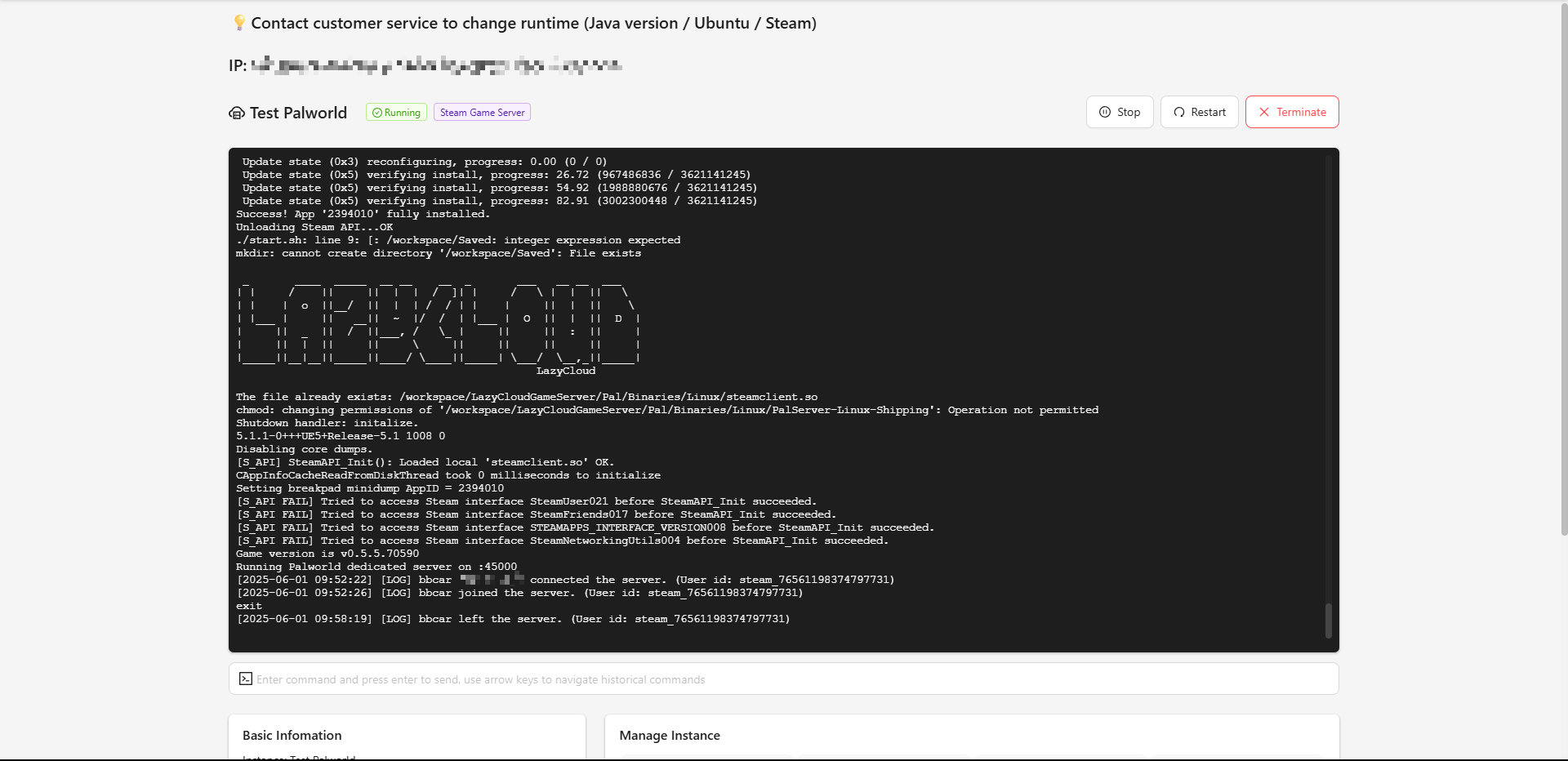Image resolution: width=1568 pixels, height=761 pixels.
Task: Click the 'Success! App 2394010 fully installed' line
Action: (x=363, y=214)
